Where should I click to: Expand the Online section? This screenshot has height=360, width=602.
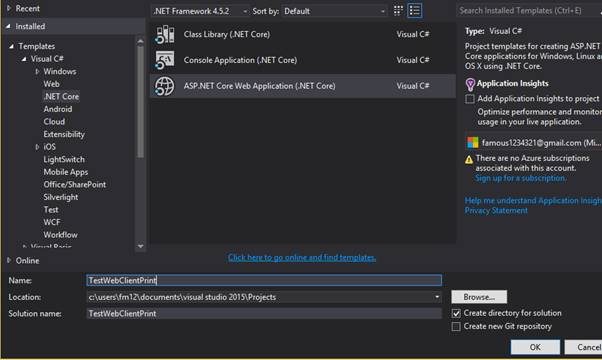(8, 260)
